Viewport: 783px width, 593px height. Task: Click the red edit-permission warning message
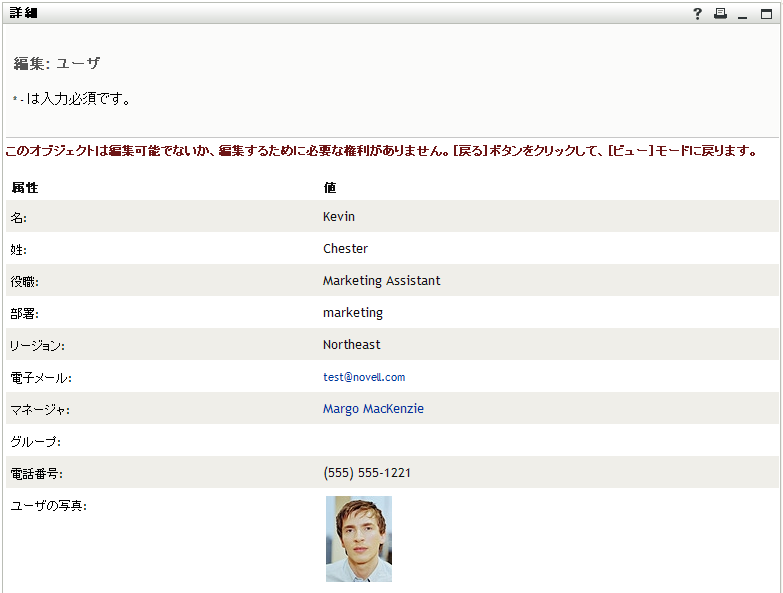click(x=380, y=152)
